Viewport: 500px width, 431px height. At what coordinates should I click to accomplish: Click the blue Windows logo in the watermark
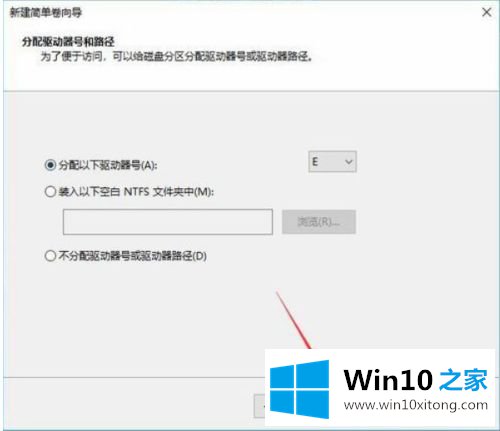(x=299, y=389)
